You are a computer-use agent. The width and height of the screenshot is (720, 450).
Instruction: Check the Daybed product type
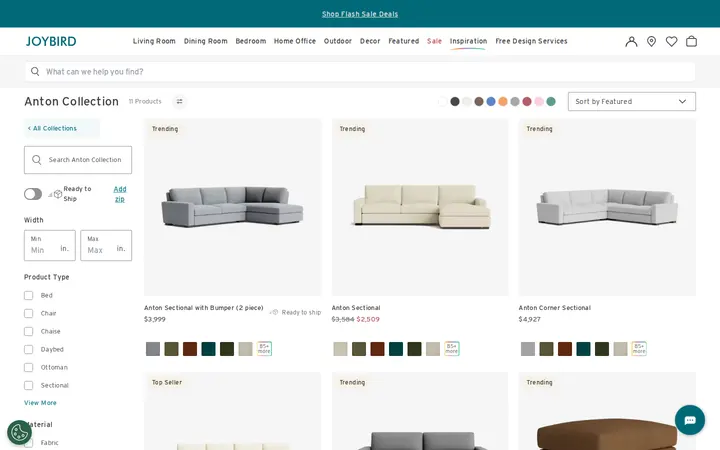tap(28, 349)
